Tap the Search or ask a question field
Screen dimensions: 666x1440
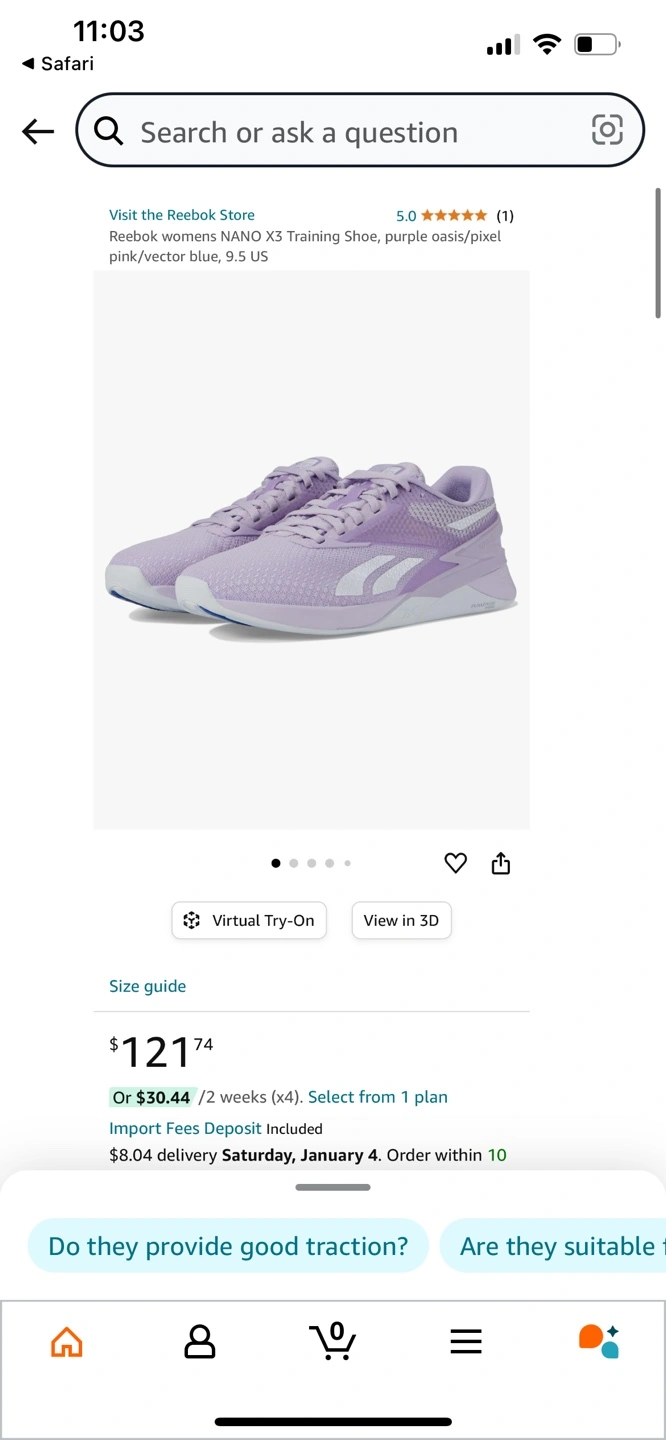[350, 132]
